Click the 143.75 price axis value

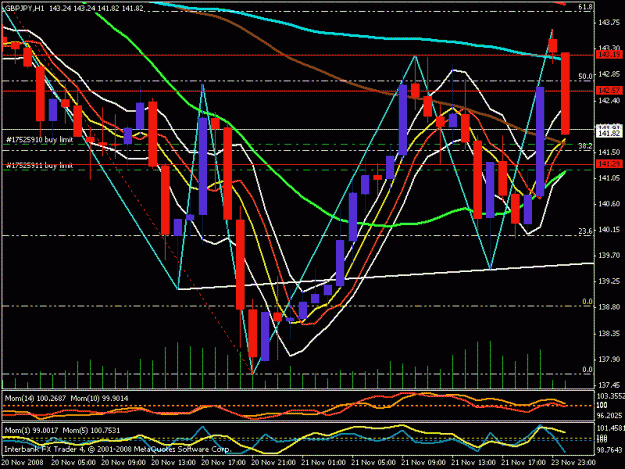(x=609, y=23)
